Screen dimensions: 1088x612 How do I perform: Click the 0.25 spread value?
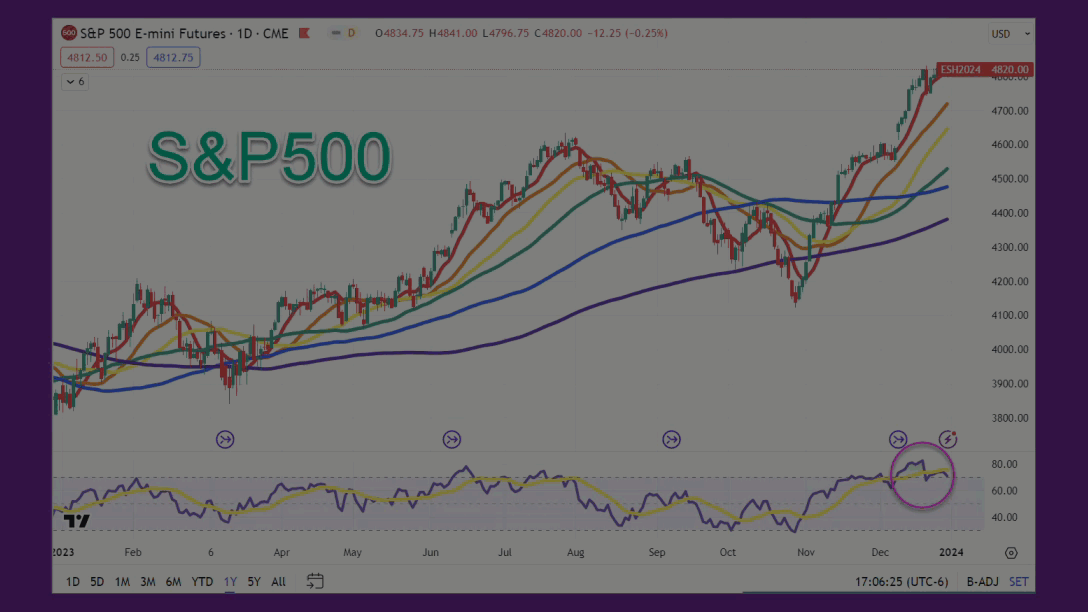(x=130, y=58)
